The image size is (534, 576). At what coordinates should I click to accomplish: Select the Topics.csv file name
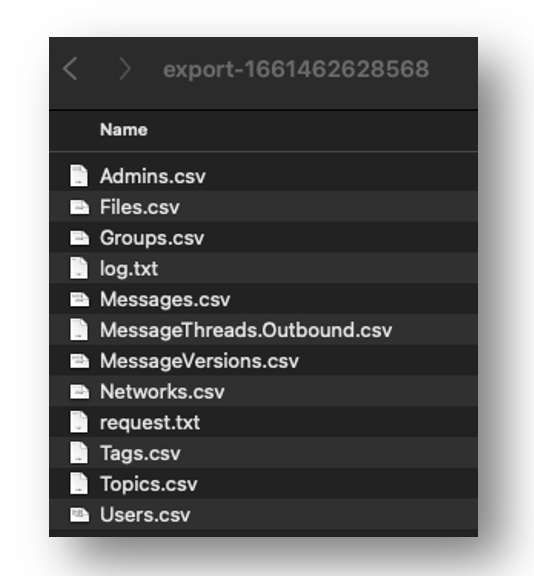pos(149,484)
